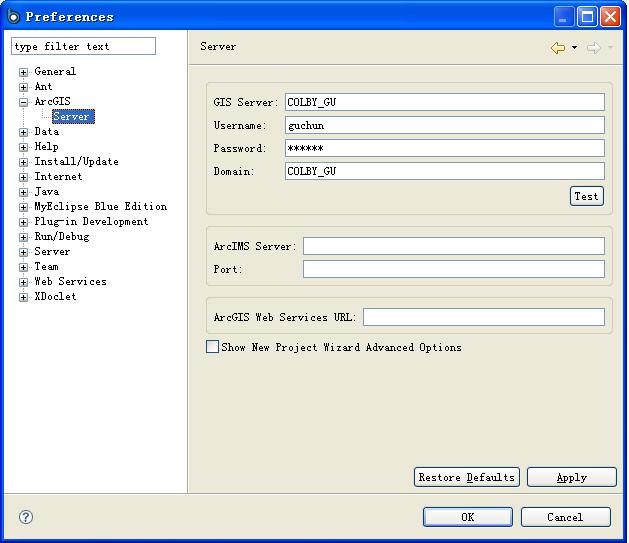Expand the General tree node

click(23, 72)
